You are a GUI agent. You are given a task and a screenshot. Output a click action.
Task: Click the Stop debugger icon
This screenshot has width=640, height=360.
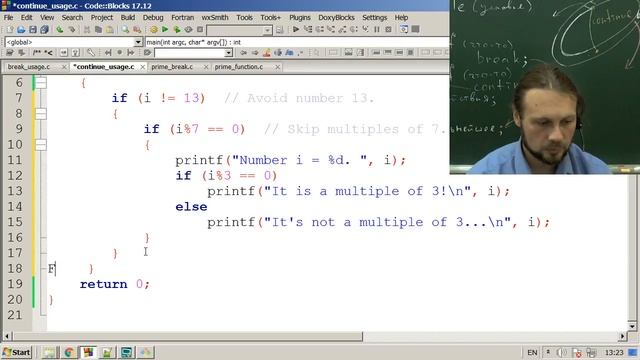click(389, 29)
